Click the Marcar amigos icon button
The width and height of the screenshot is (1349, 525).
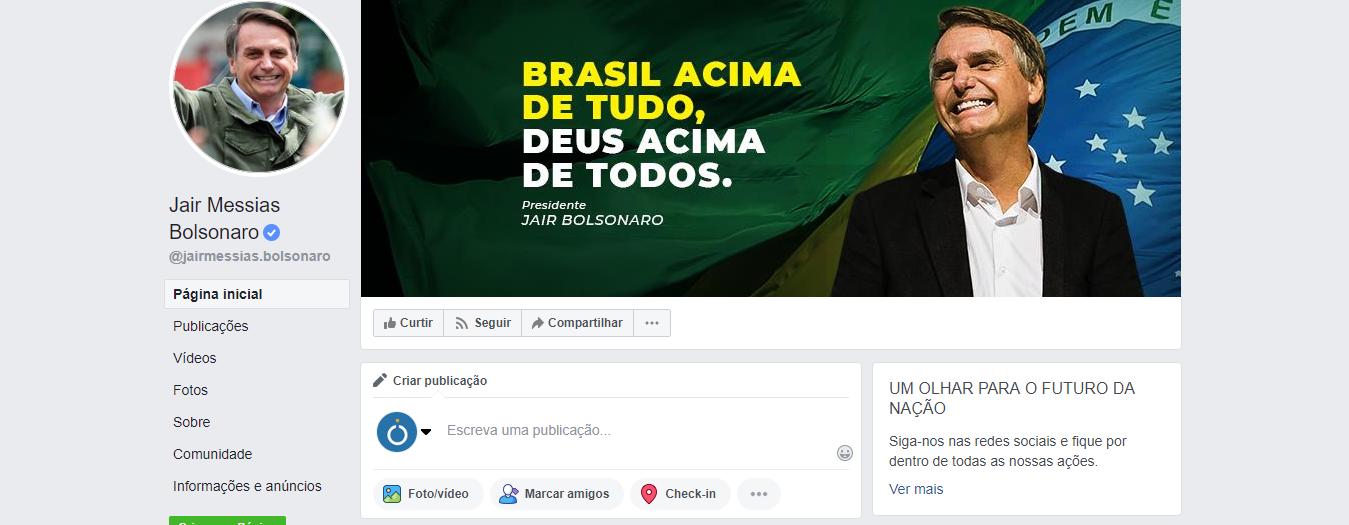(x=556, y=494)
